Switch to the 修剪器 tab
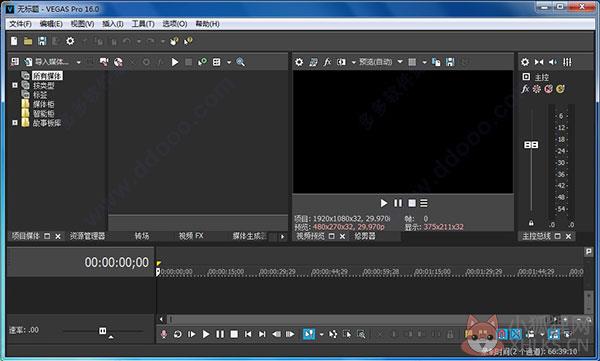Viewport: 600px width, 361px height. pos(365,236)
